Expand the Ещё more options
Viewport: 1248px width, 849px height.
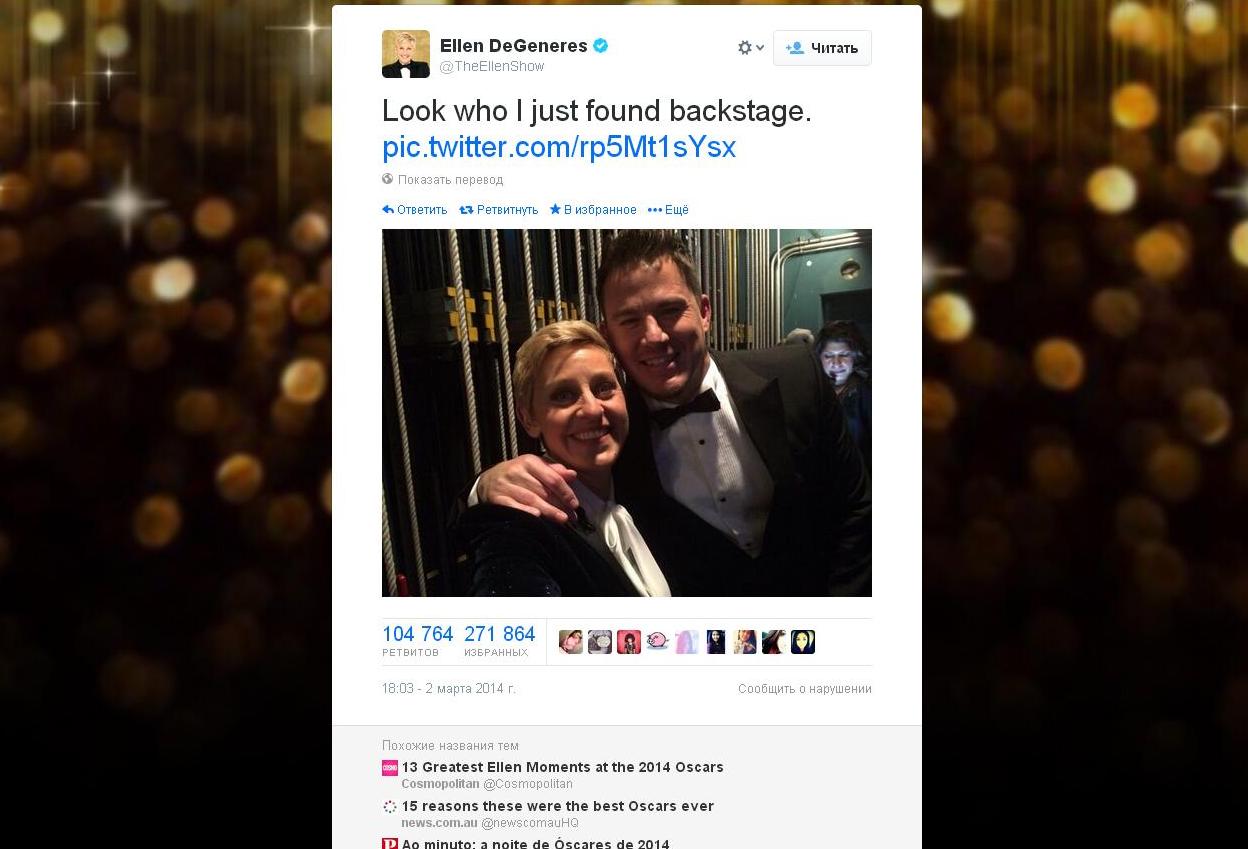click(668, 210)
